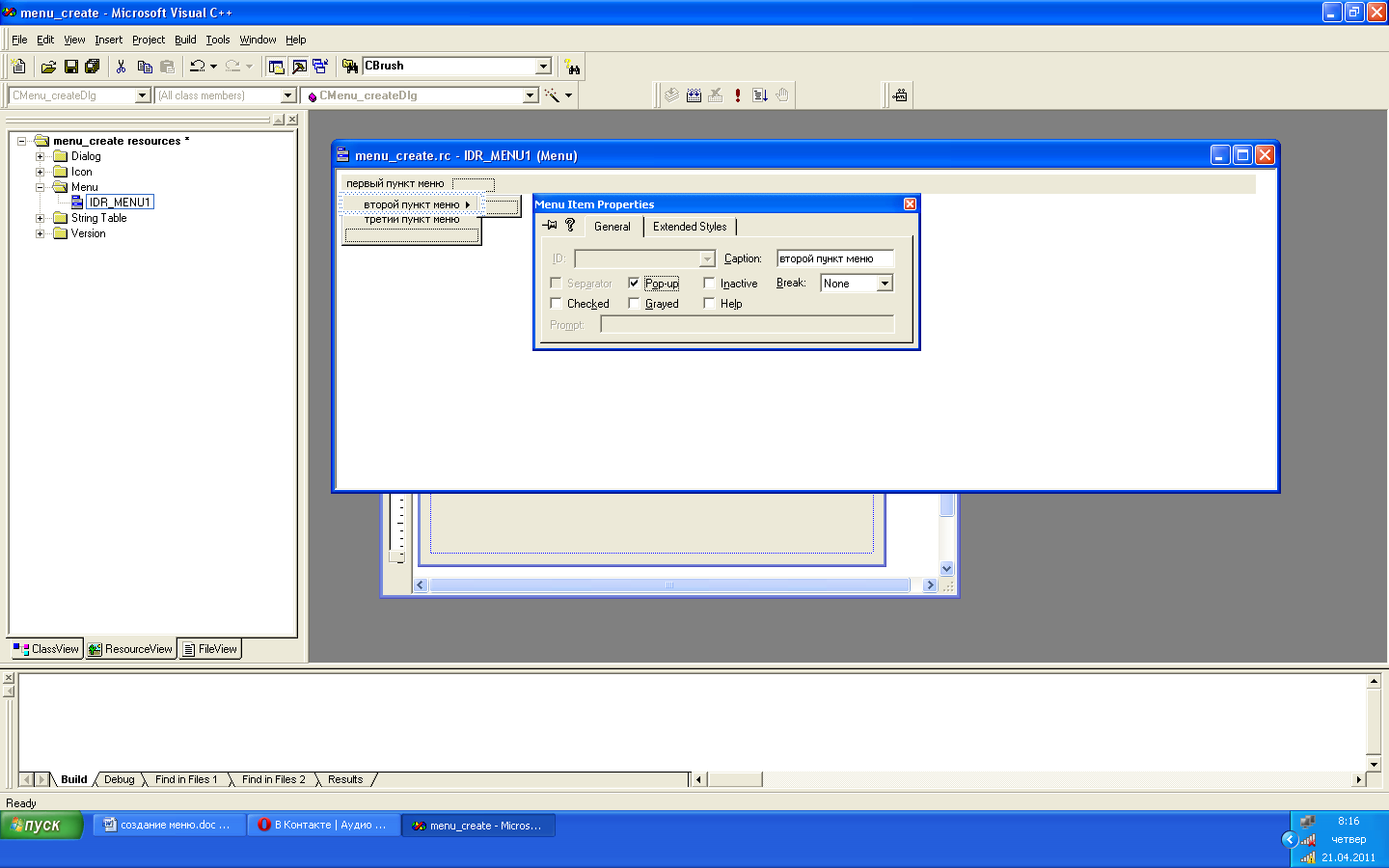Click the пуск Start button
Viewport: 1389px width, 868px height.
[x=41, y=826]
